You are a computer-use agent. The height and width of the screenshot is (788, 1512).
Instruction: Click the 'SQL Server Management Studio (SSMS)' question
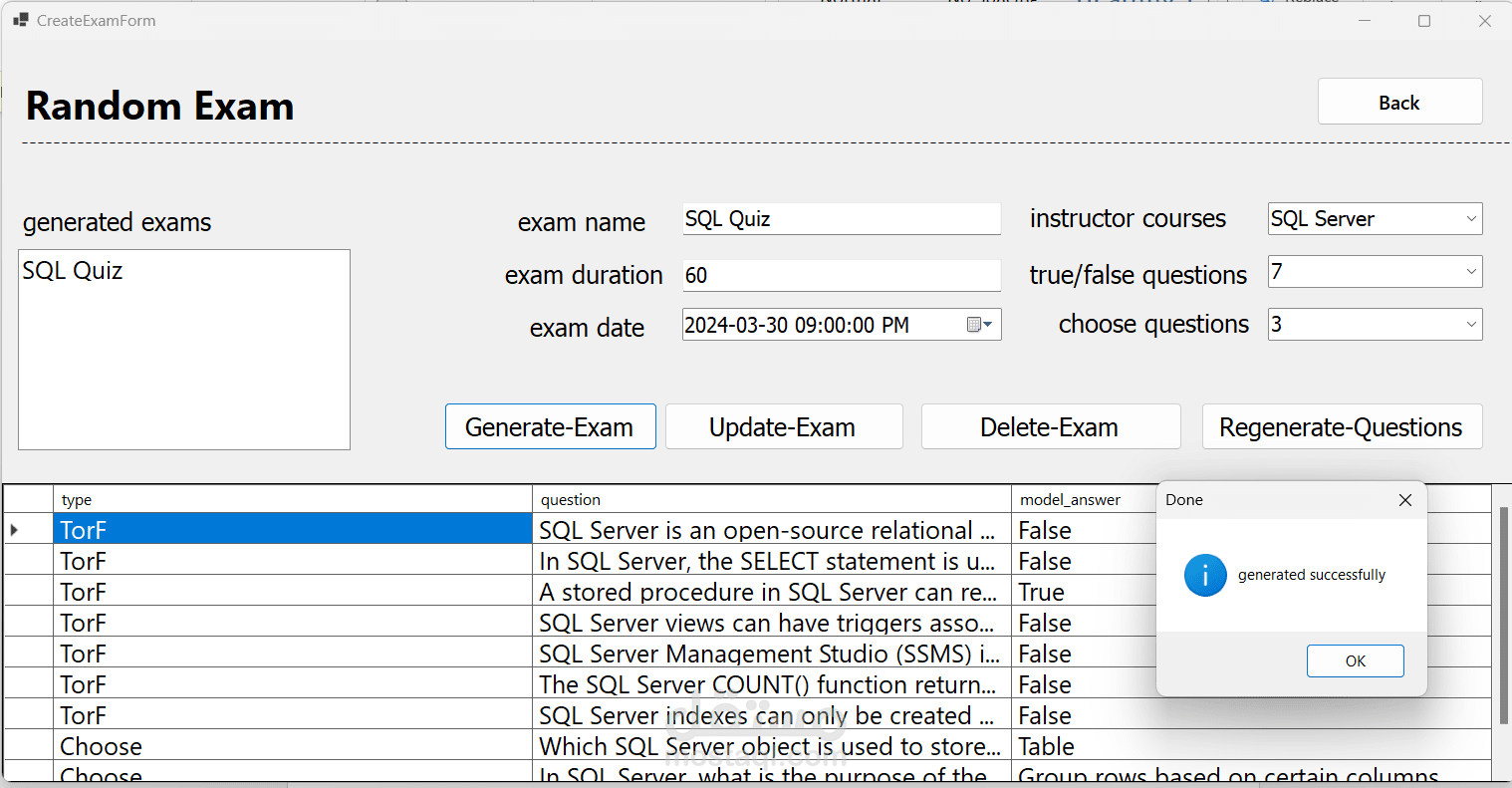(x=772, y=654)
